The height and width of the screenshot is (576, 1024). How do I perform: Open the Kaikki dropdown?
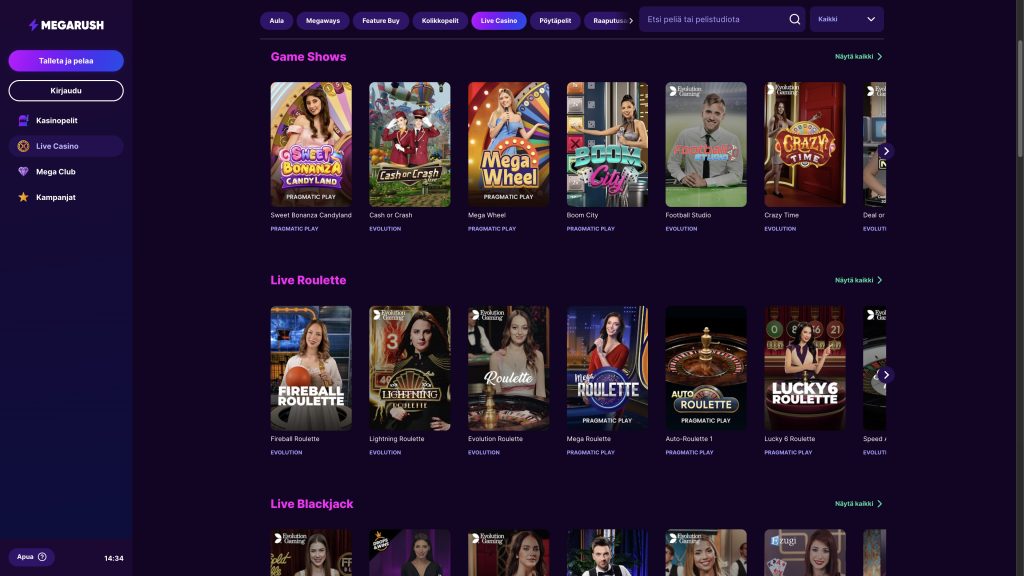pyautogui.click(x=846, y=20)
